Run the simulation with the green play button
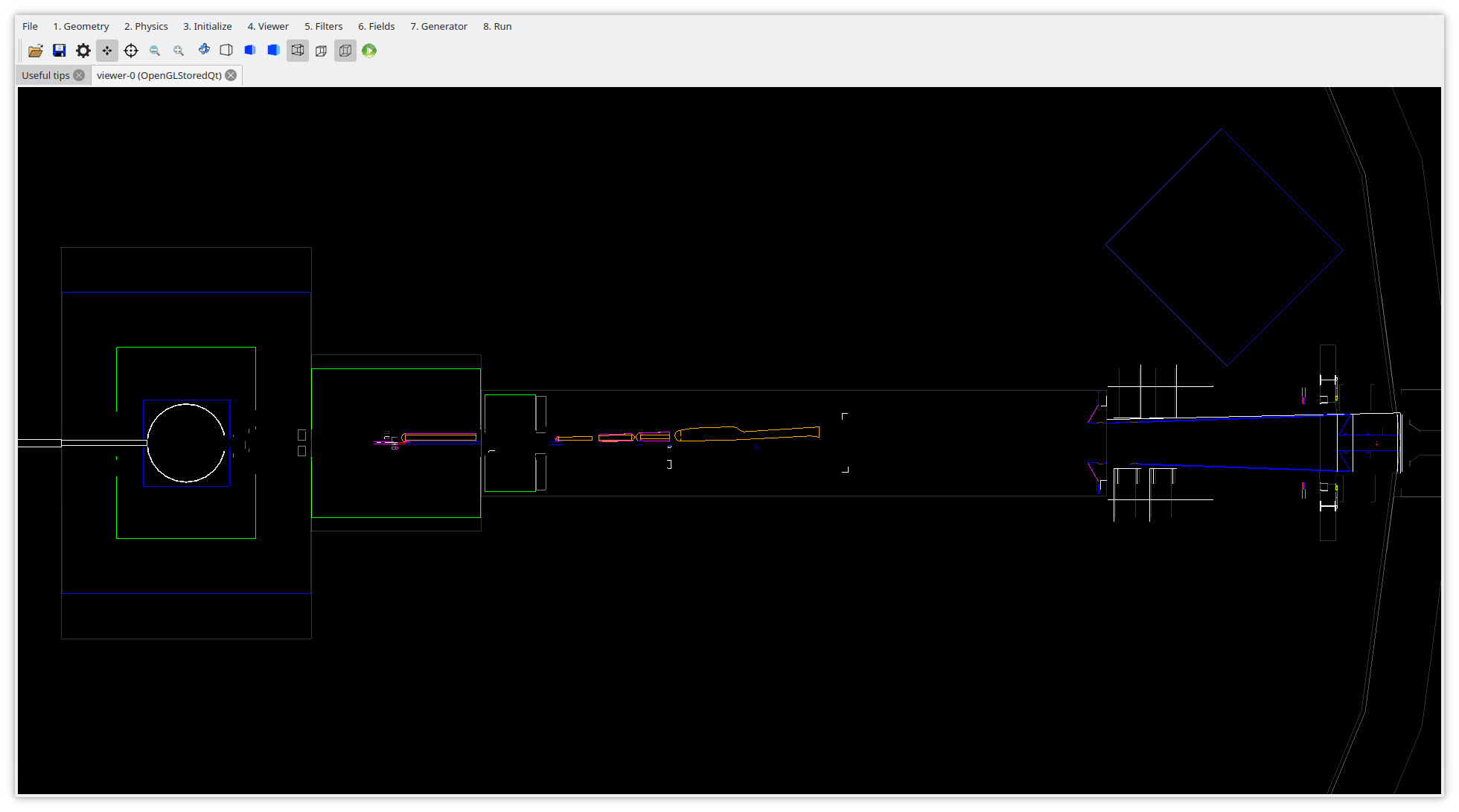1459x812 pixels. coord(369,50)
